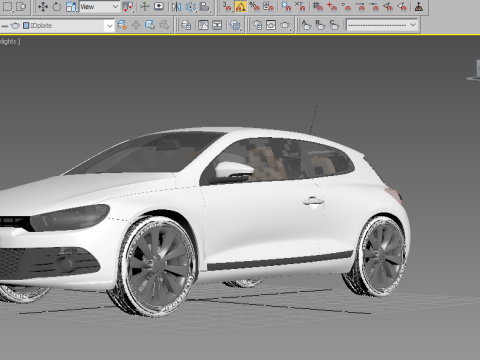Click the Render Production teapot icon
The image size is (480, 360).
pyautogui.click(x=285, y=25)
